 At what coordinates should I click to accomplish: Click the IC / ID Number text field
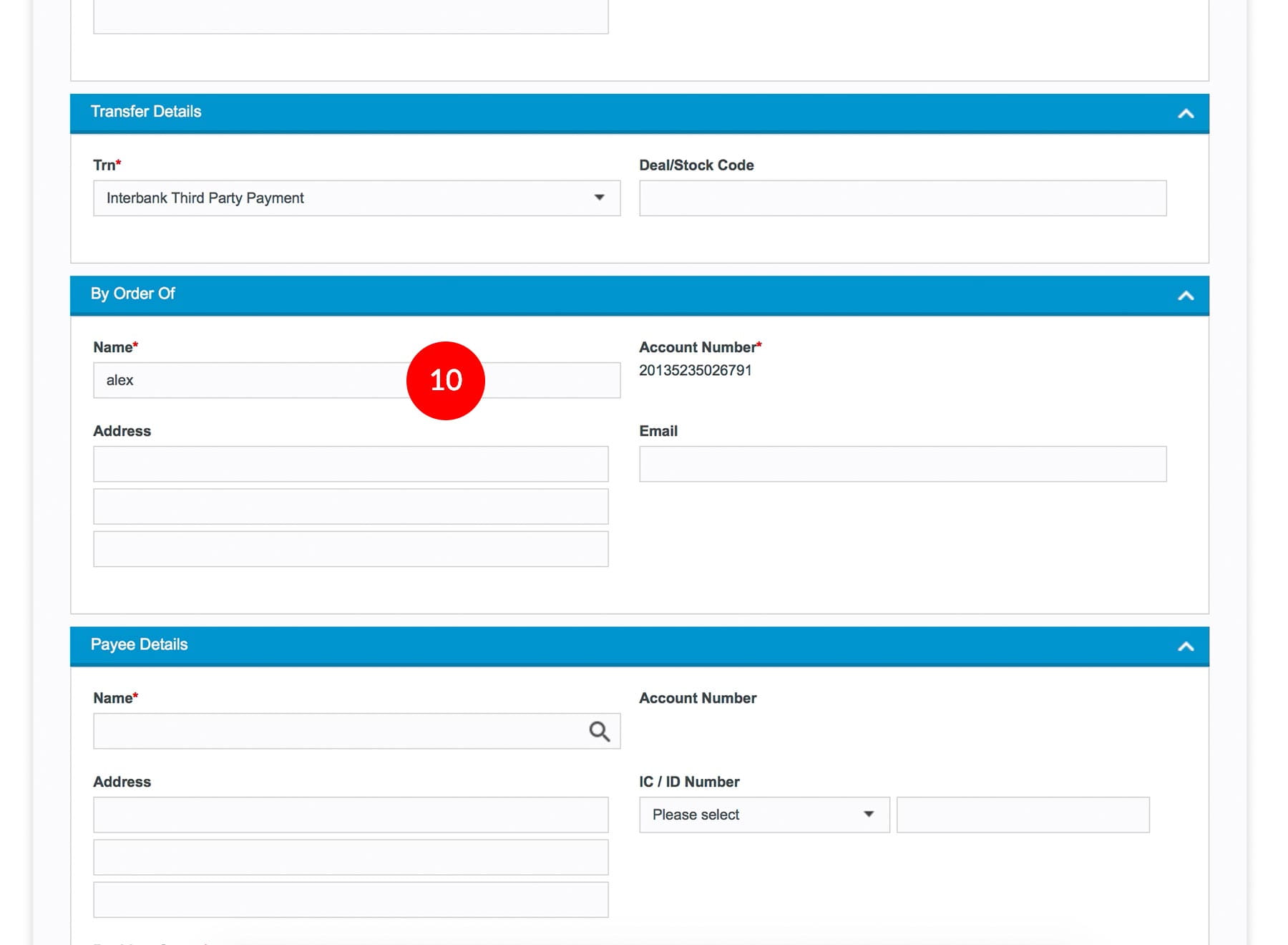tap(1022, 815)
